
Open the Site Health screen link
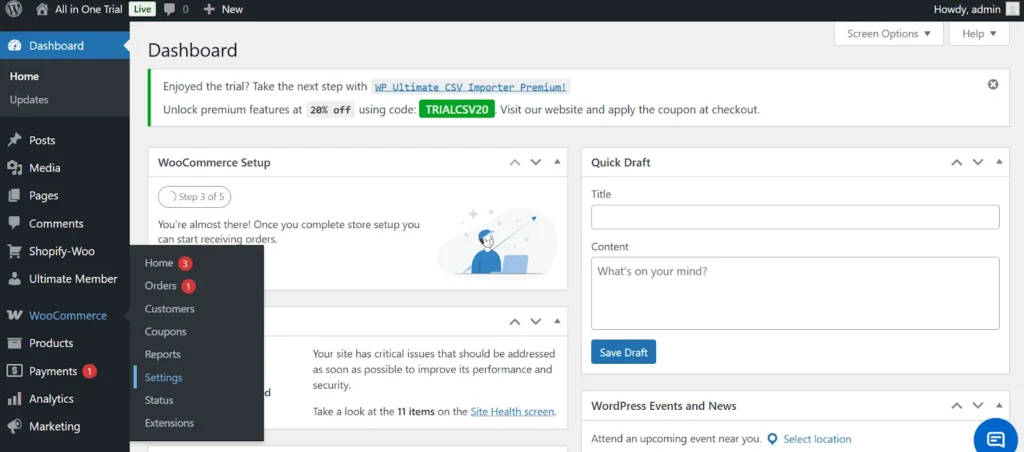512,411
